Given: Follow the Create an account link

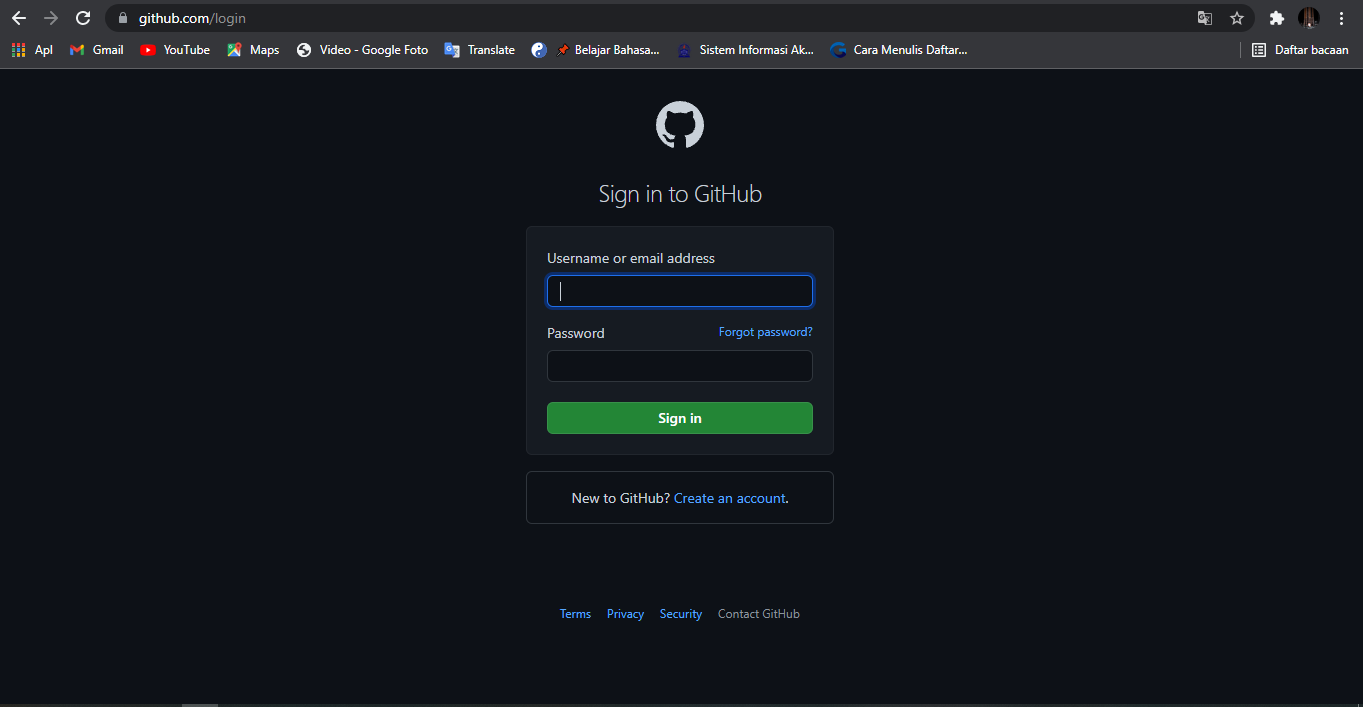Looking at the screenshot, I should tap(730, 498).
